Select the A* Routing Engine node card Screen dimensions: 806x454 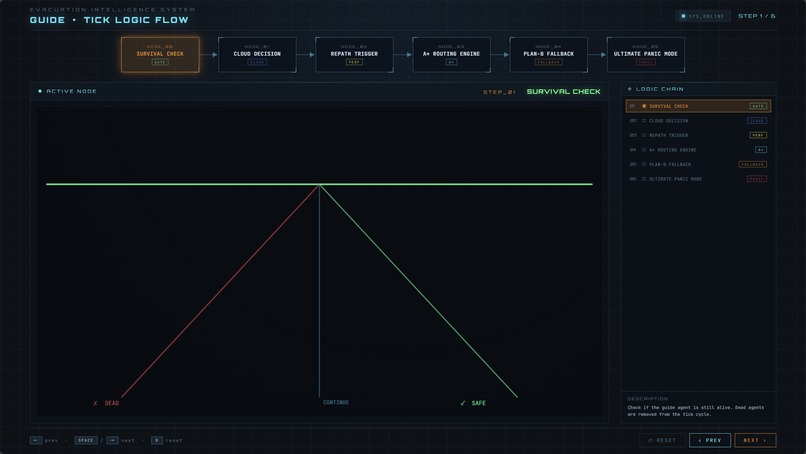point(451,55)
